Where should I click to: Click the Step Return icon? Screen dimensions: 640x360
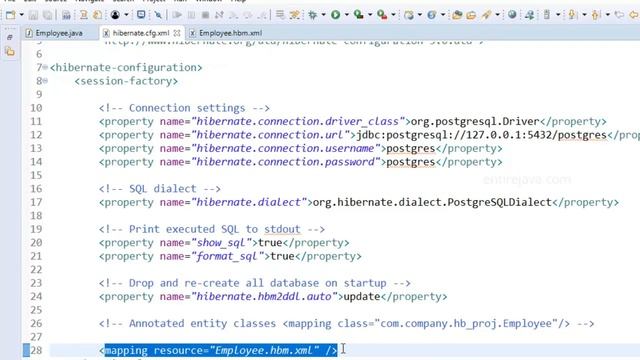pyautogui.click(x=262, y=15)
